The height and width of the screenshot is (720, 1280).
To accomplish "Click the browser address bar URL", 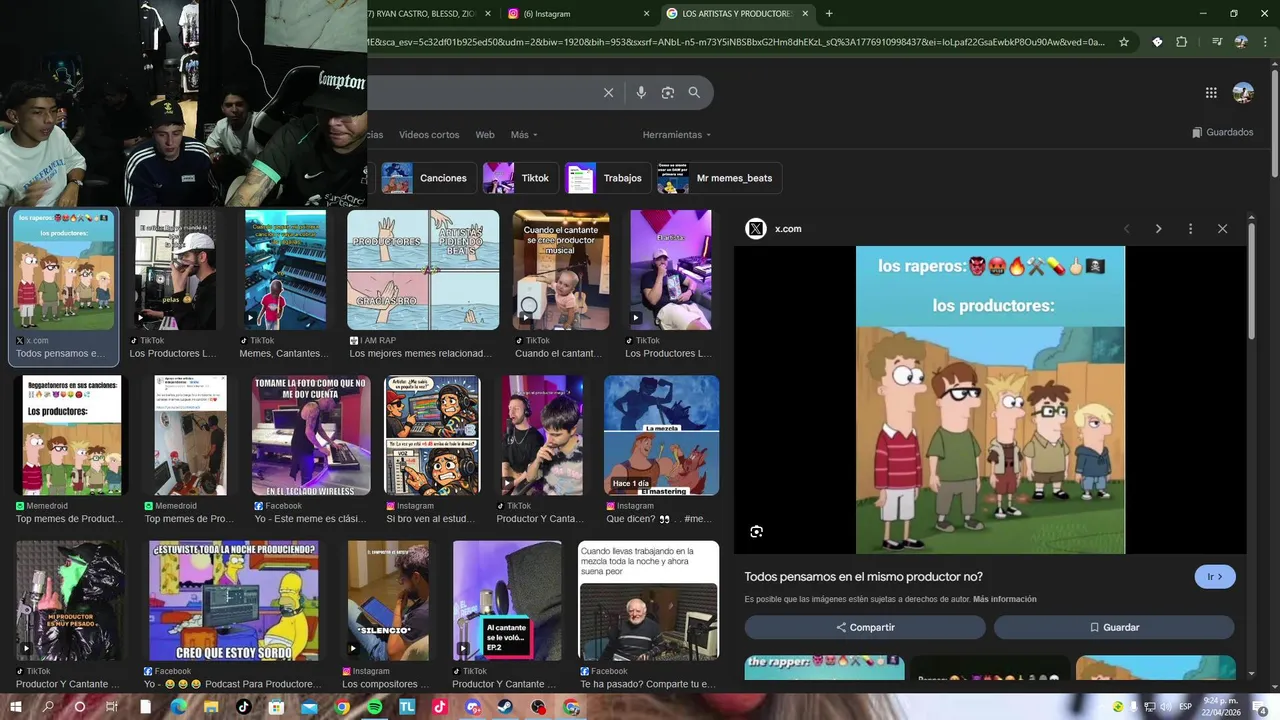I will coord(736,42).
